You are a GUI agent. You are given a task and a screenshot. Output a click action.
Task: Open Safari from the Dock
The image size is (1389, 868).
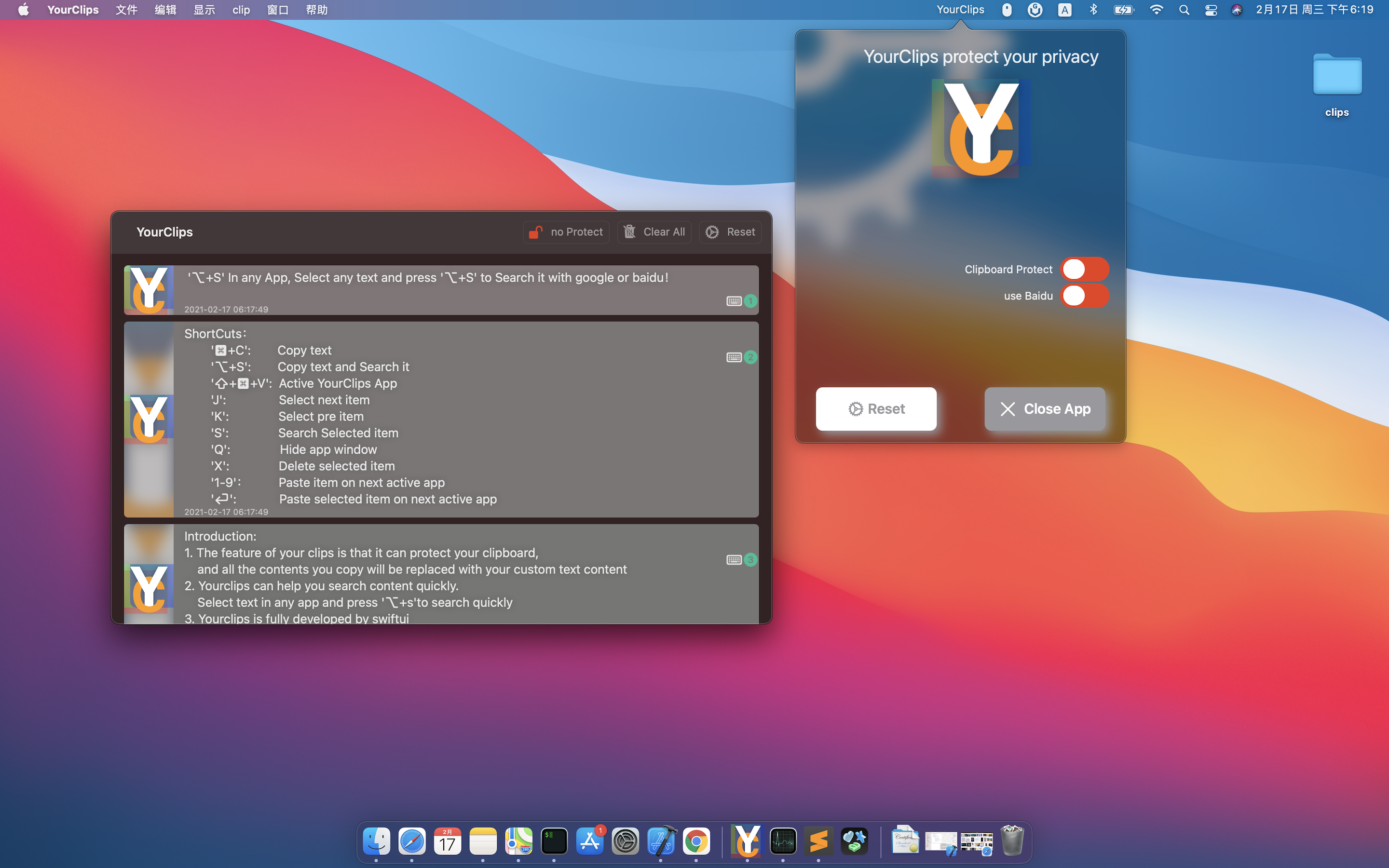click(412, 841)
